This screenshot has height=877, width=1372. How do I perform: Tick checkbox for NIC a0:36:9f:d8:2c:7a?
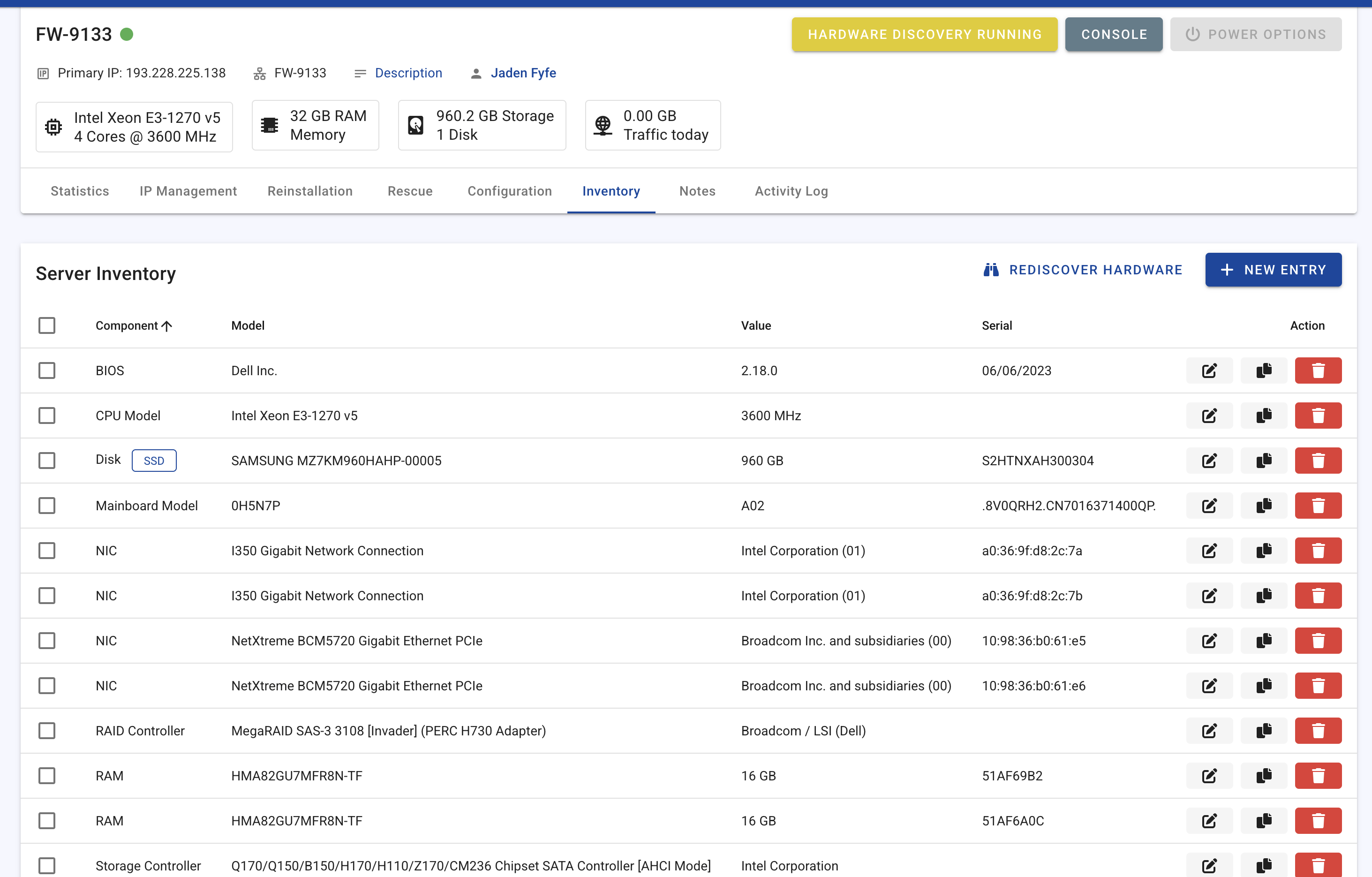(47, 551)
